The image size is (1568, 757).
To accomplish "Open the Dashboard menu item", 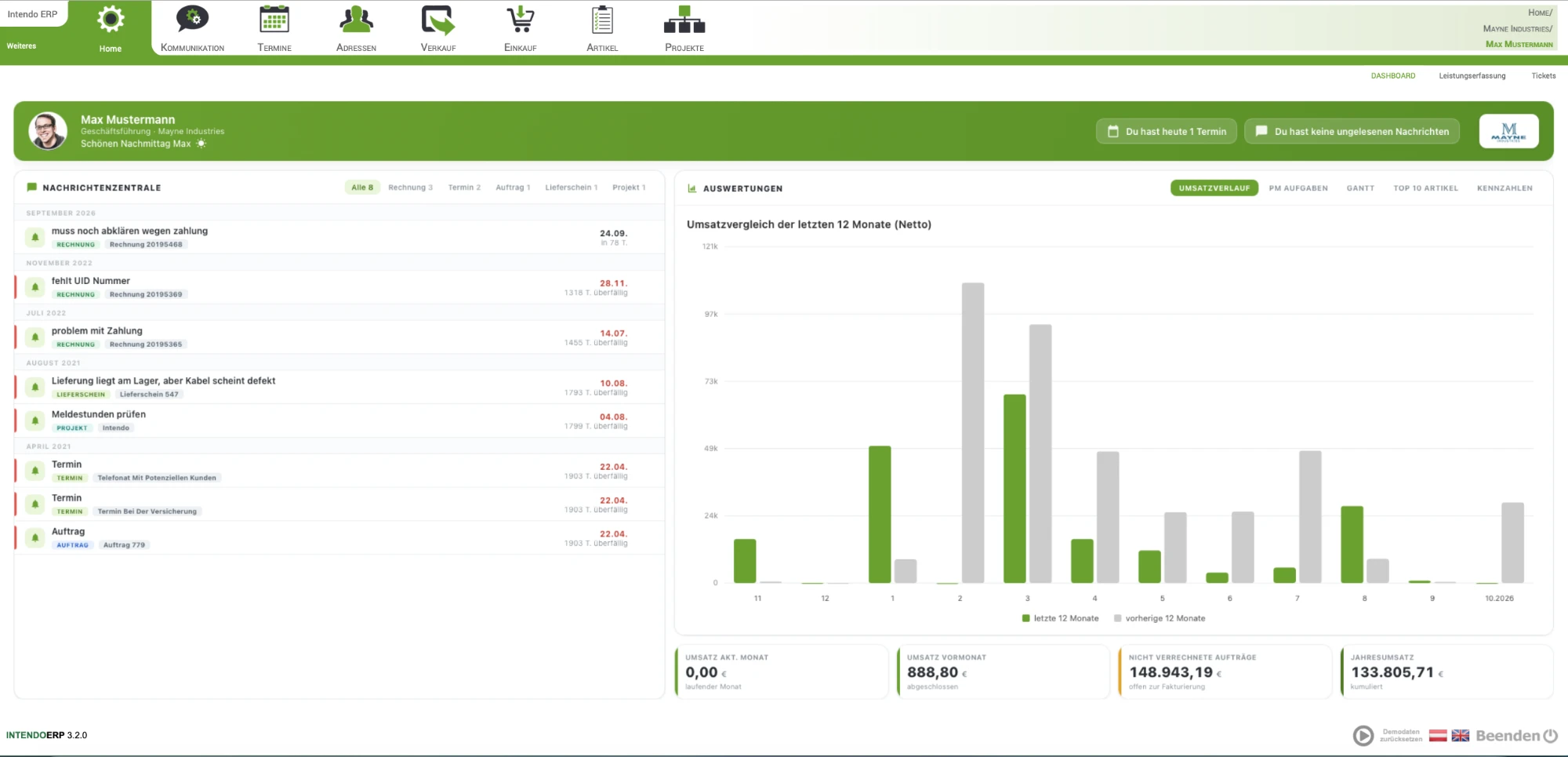I will click(1393, 76).
